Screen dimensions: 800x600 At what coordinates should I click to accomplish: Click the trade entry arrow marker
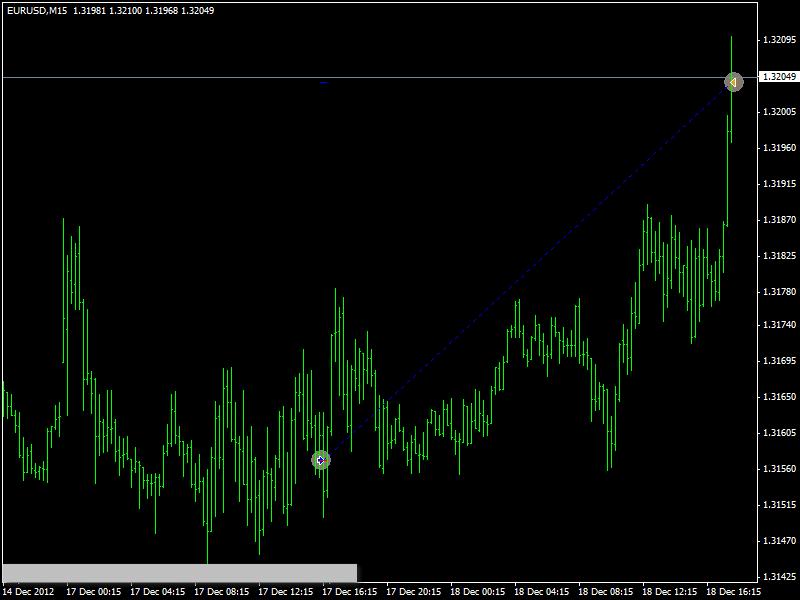321,460
